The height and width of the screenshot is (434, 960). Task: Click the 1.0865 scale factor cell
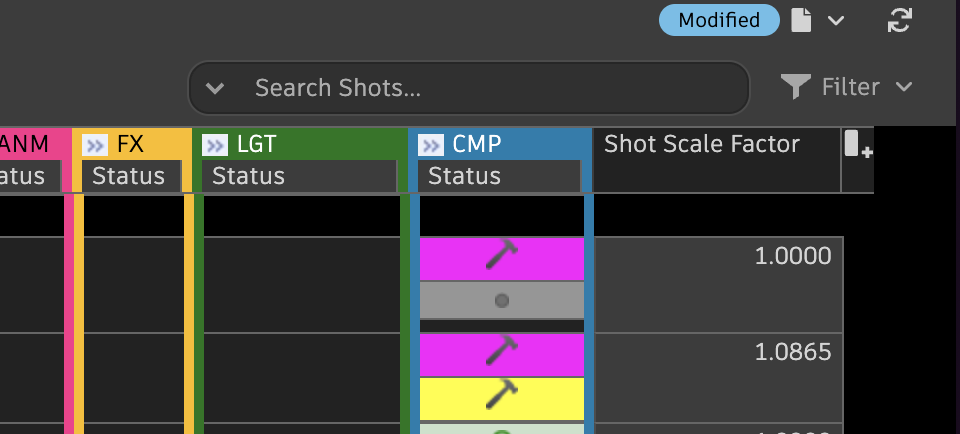tap(719, 354)
